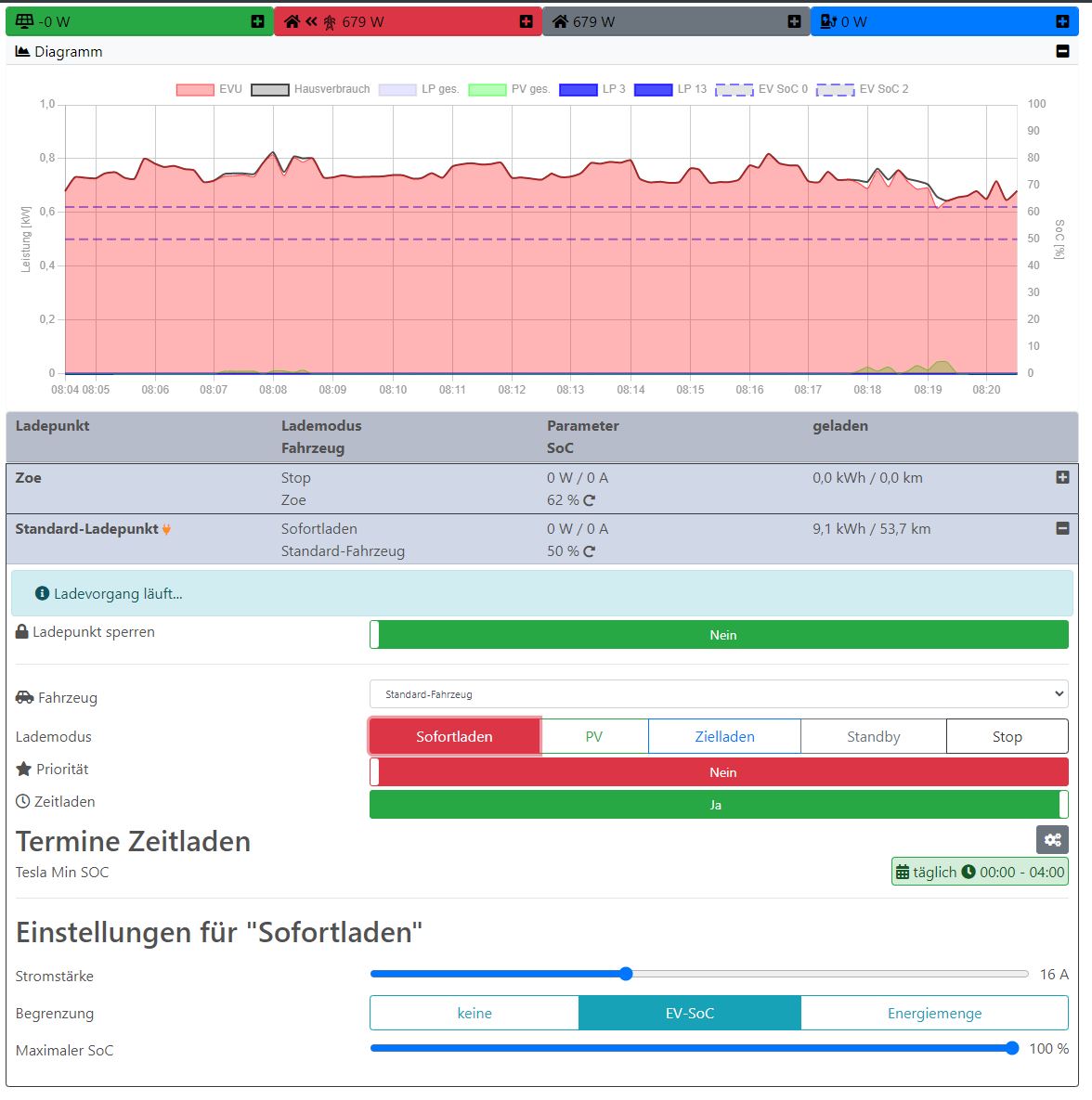This screenshot has height=1100, width=1092.
Task: Expand the red grid 679 W card
Action: pos(526,21)
